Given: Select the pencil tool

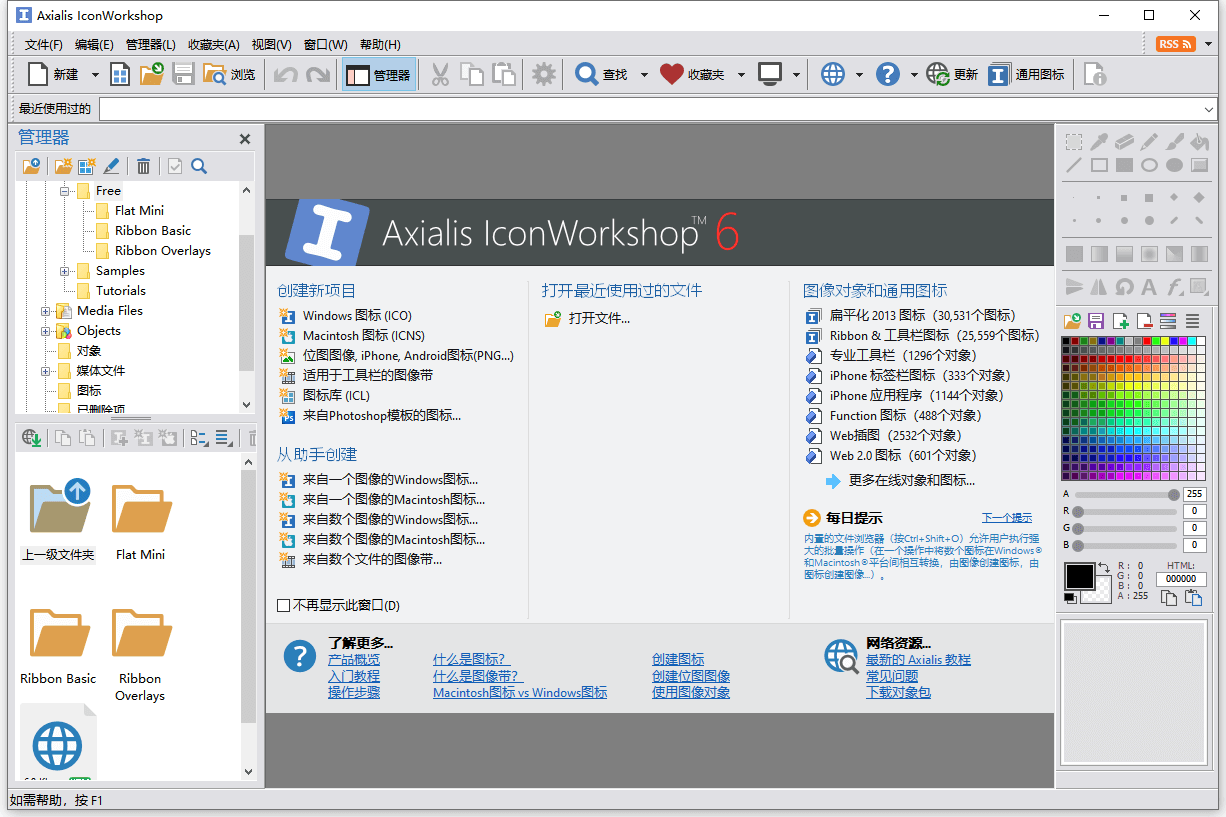Looking at the screenshot, I should tap(1149, 142).
